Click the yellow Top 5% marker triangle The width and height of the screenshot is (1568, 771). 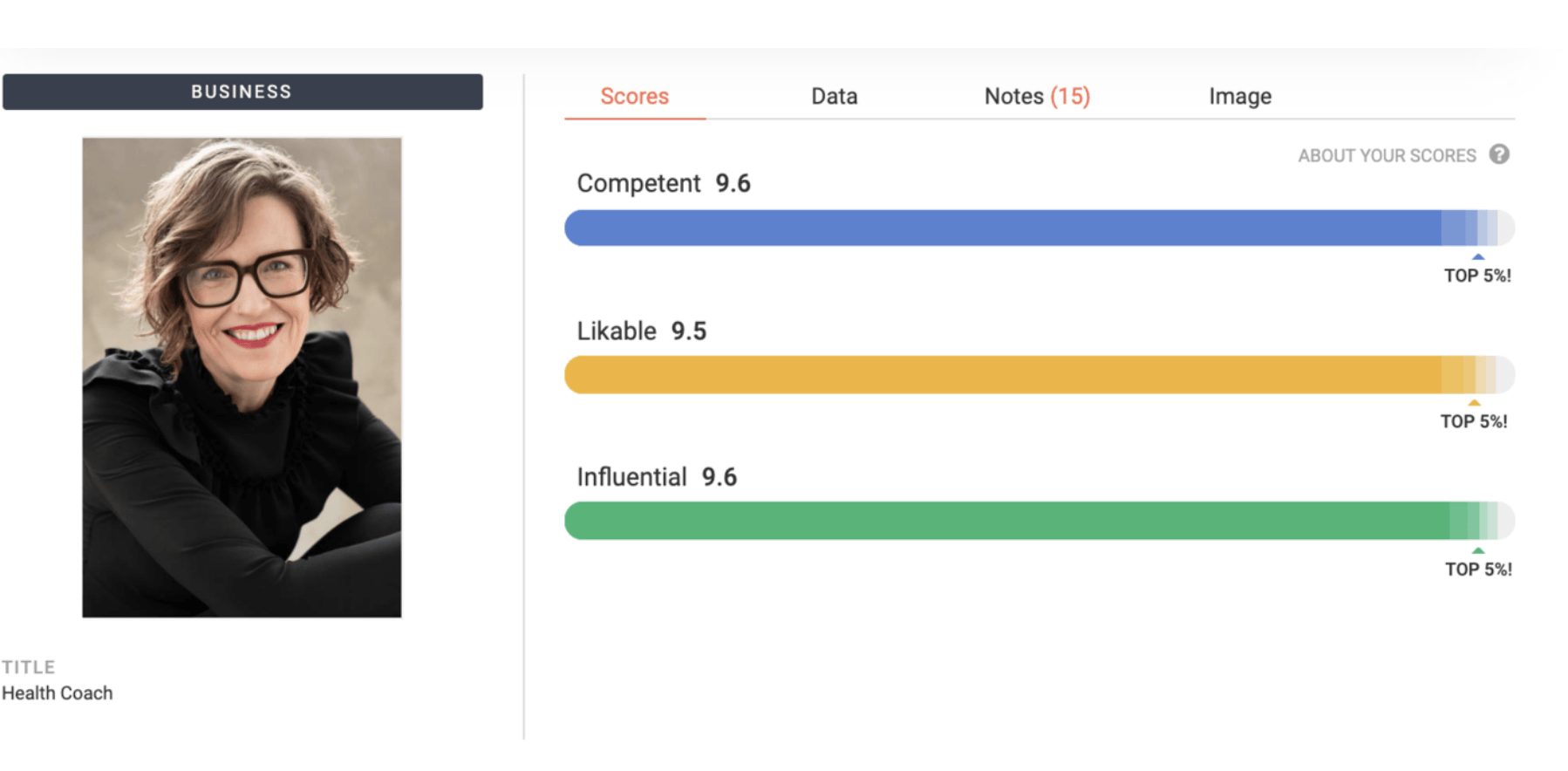click(1474, 403)
